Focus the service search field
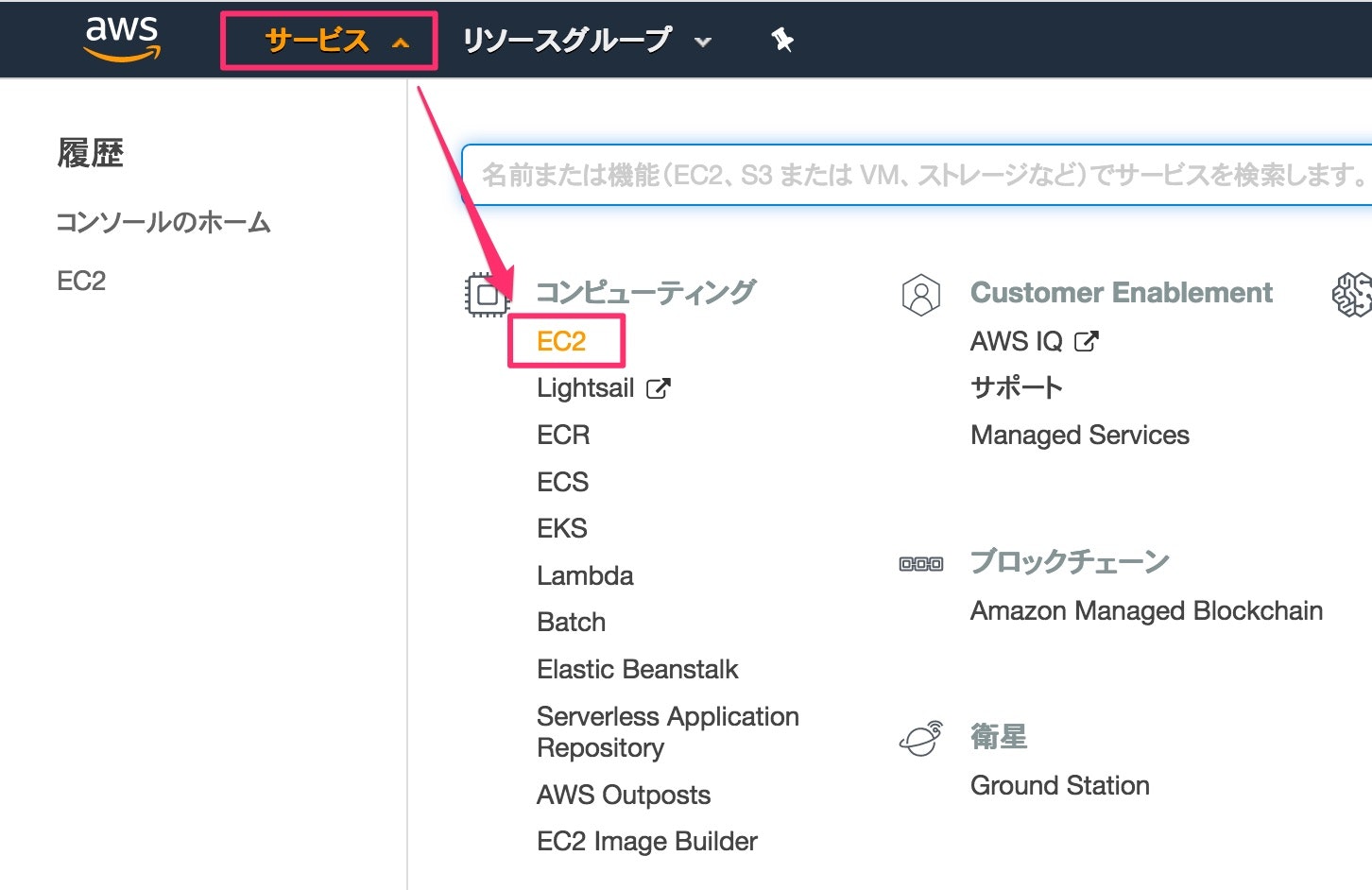This screenshot has width=1372, height=890. point(918,175)
